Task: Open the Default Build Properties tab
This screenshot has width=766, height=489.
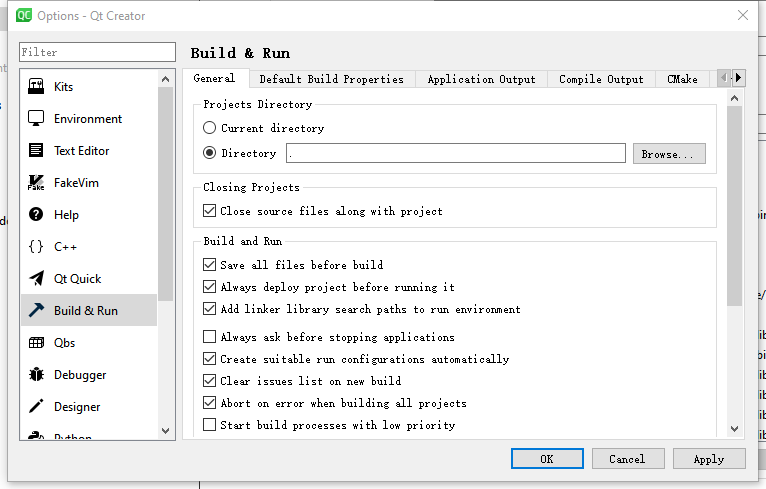Action: click(331, 79)
